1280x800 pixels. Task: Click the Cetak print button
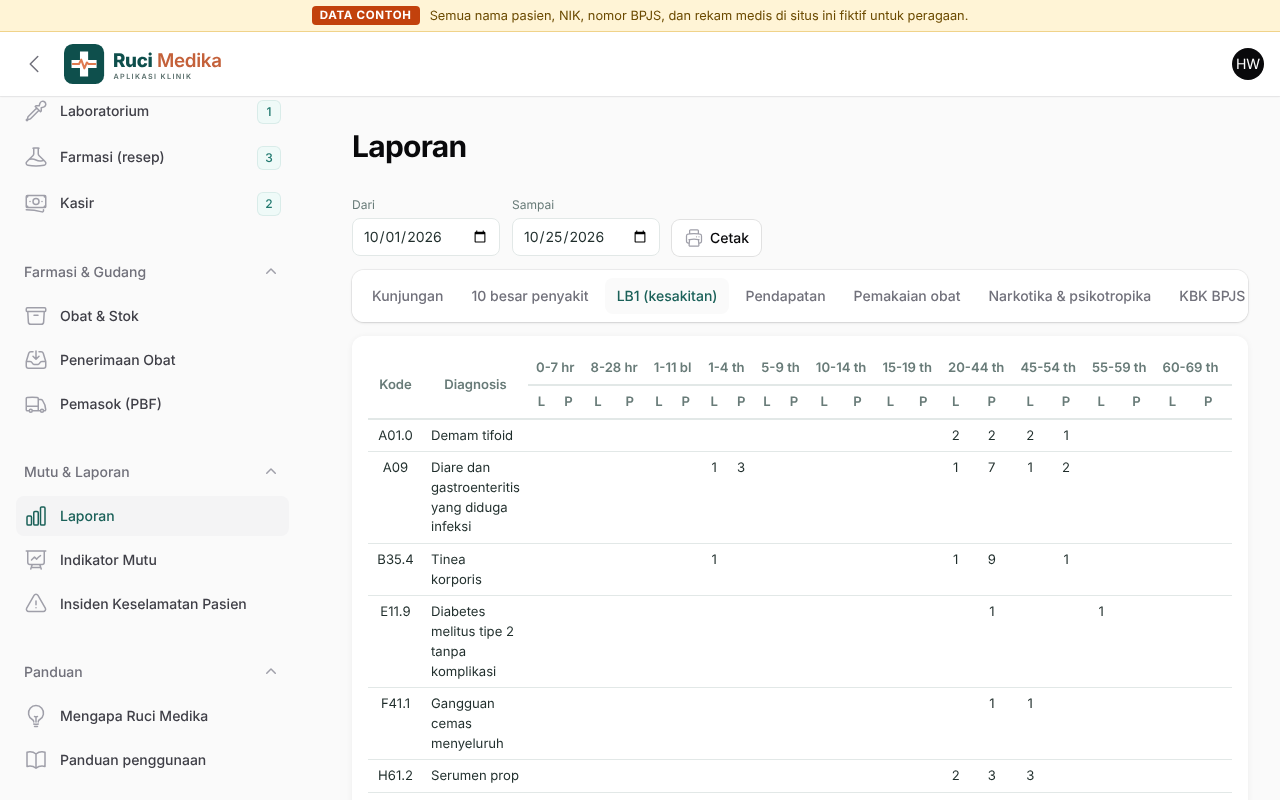point(717,238)
